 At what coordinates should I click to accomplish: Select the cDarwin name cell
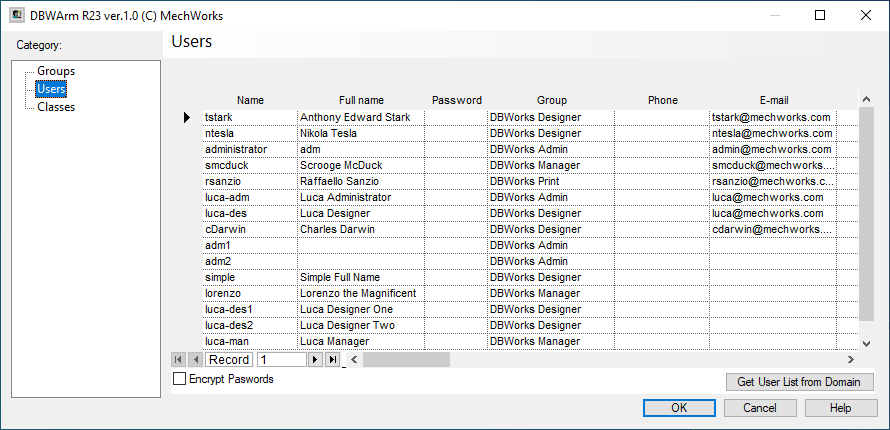tap(250, 229)
